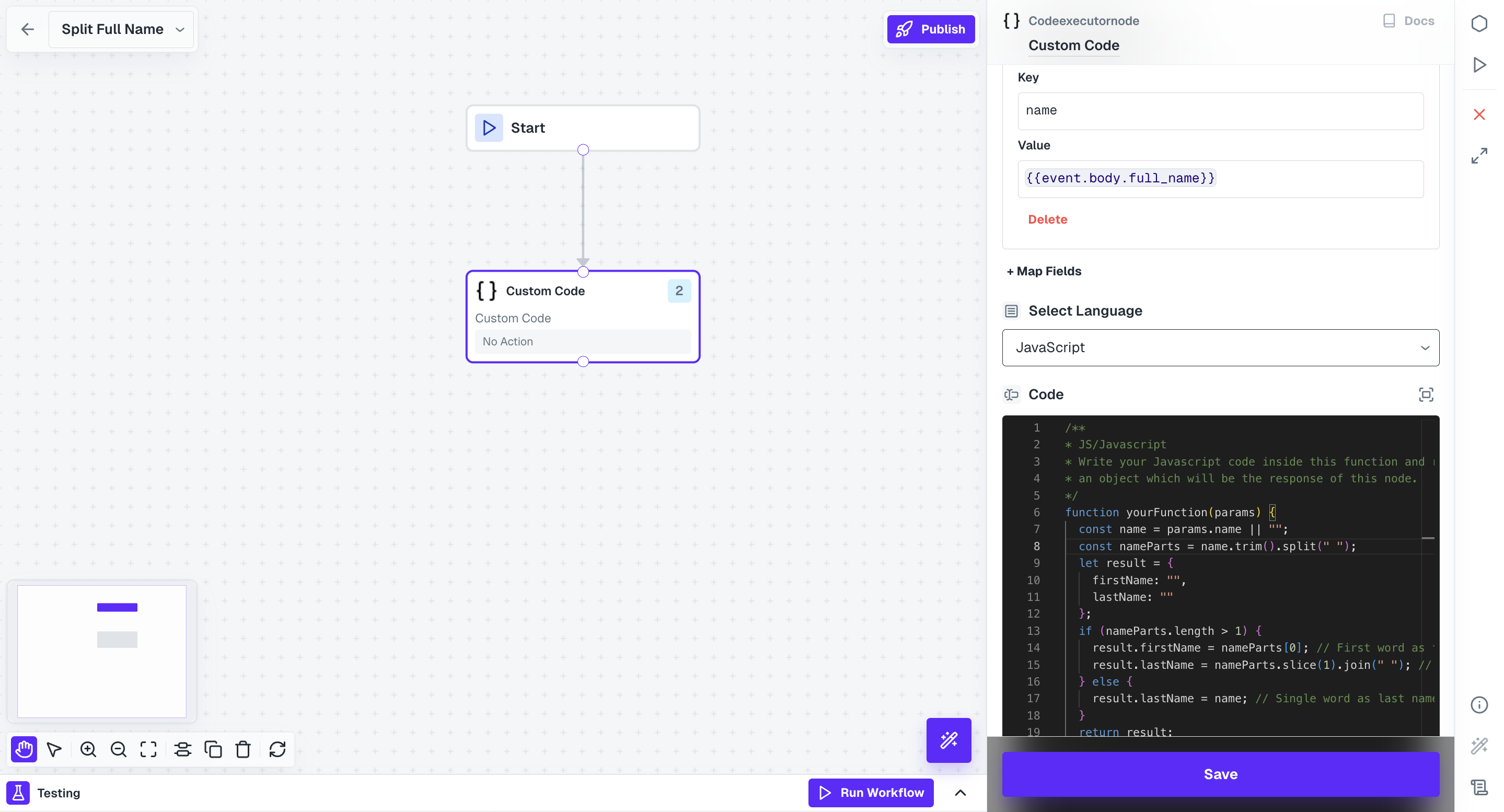Expand the Code editor to fullscreen

[x=1426, y=395]
